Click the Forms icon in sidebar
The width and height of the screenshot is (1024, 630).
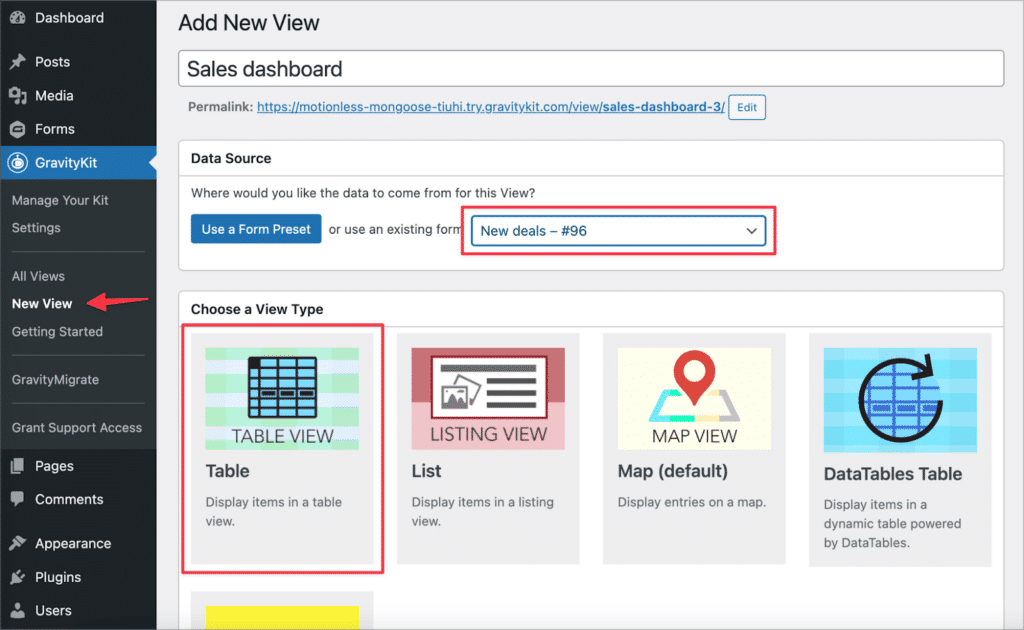(18, 129)
